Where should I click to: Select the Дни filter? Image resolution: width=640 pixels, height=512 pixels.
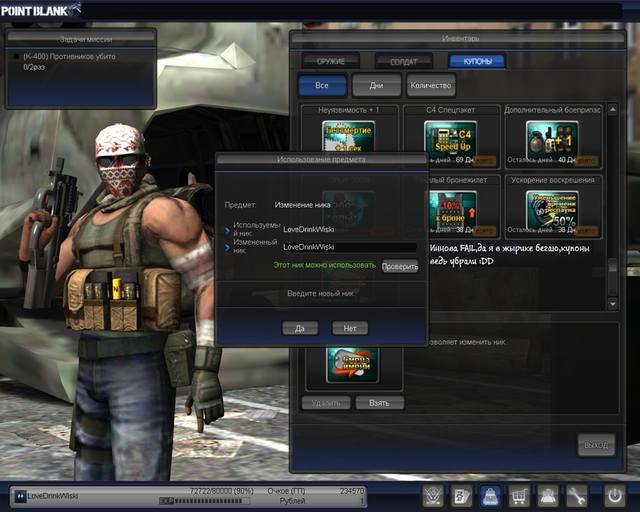pyautogui.click(x=376, y=85)
